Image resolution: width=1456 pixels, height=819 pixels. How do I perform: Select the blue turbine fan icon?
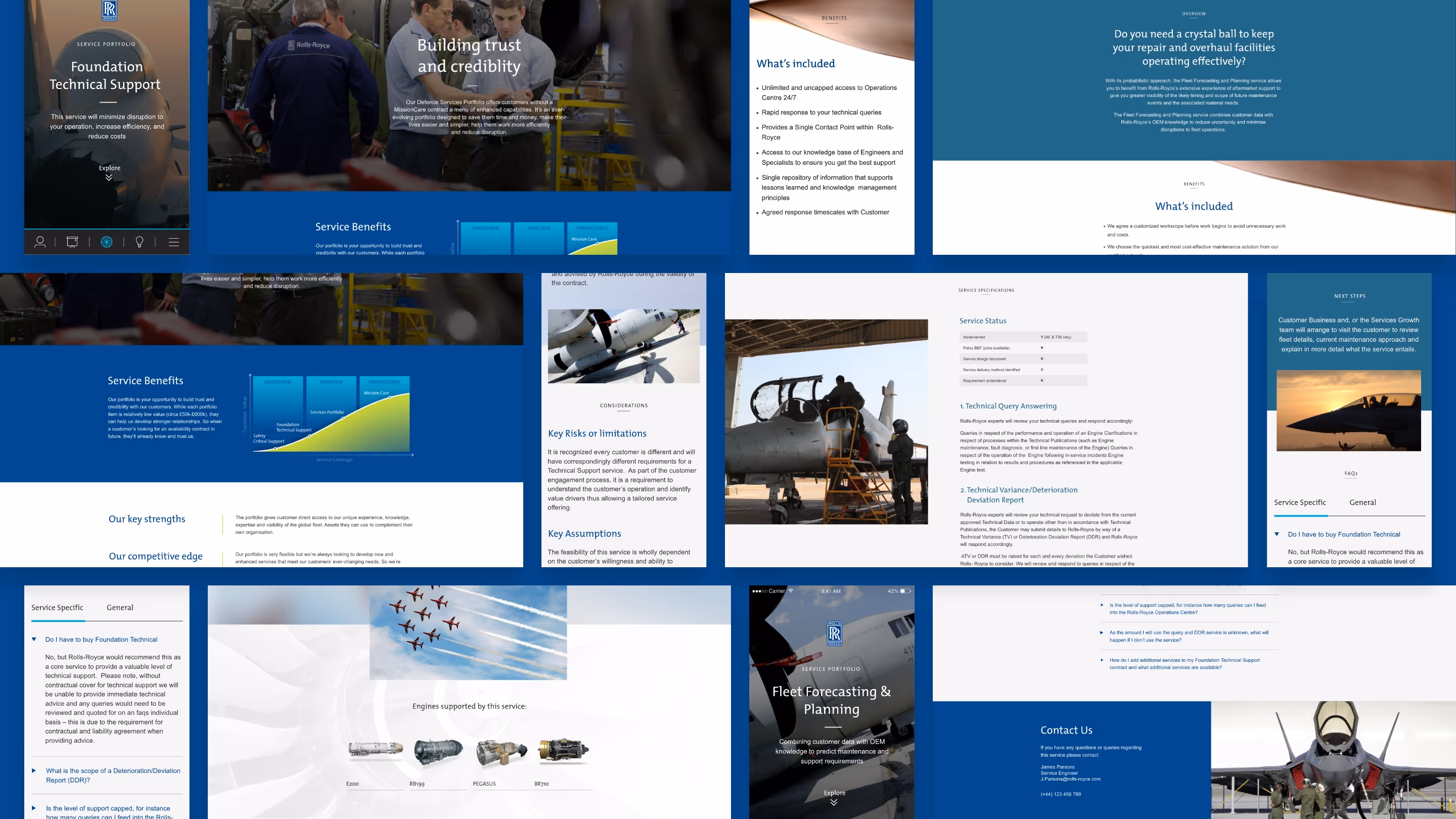tap(106, 242)
